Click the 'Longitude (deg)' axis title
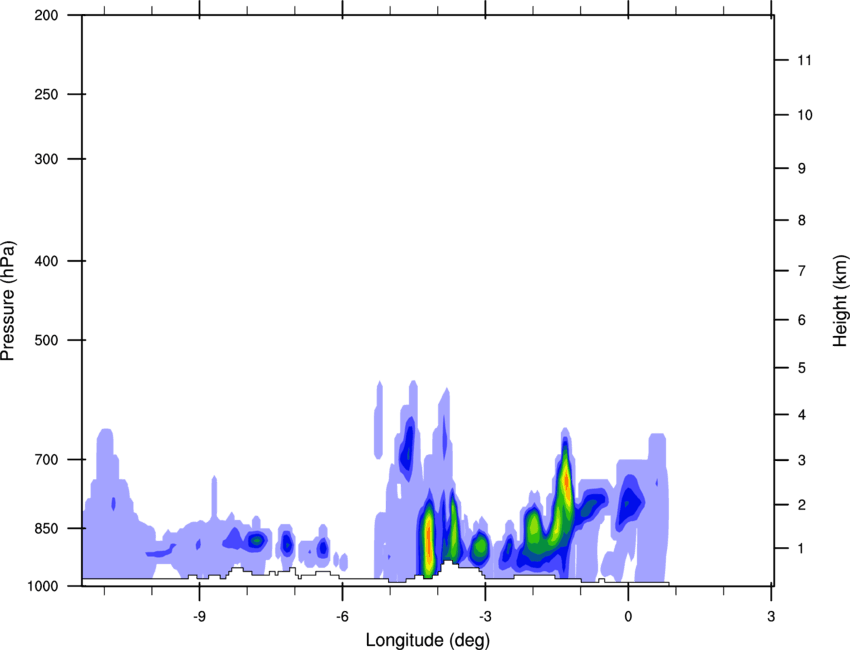850x650 pixels. (x=428, y=640)
